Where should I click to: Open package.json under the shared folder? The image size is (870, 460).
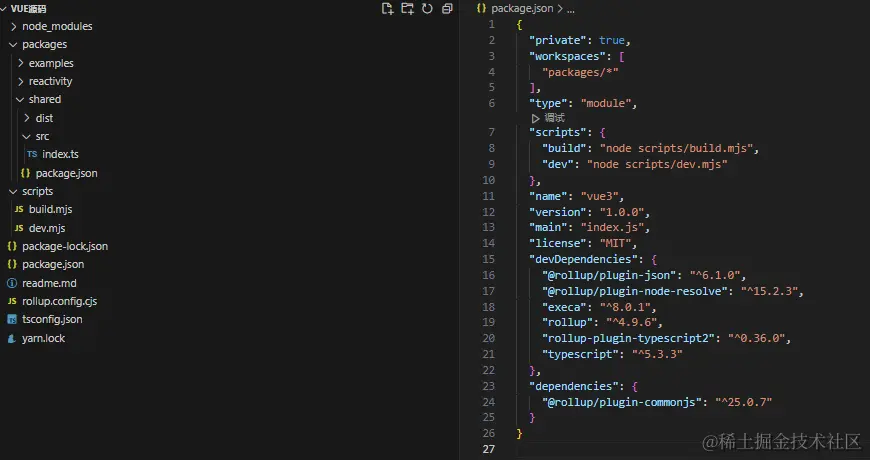tap(67, 173)
